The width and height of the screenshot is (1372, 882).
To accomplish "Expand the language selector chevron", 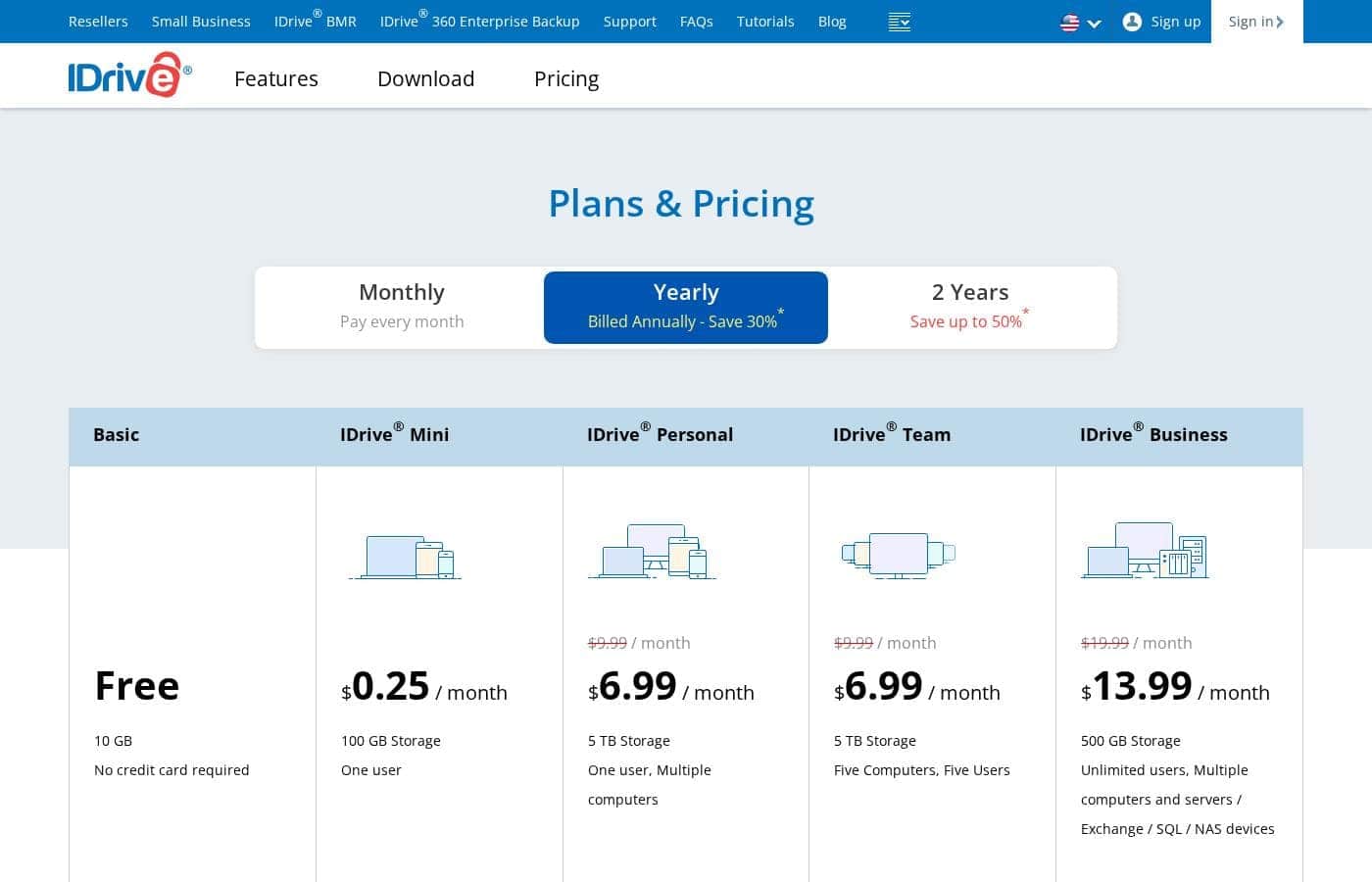I will point(1095,24).
